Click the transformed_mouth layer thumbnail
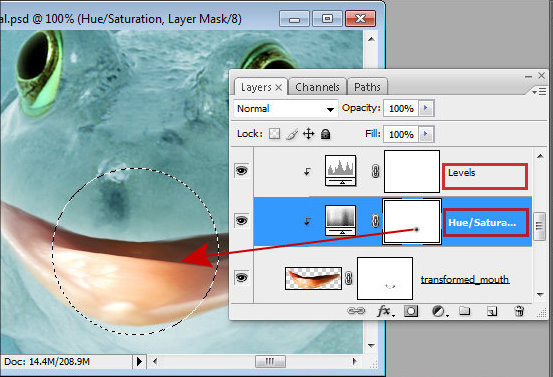Screen dimensions: 553x377 click(x=313, y=278)
